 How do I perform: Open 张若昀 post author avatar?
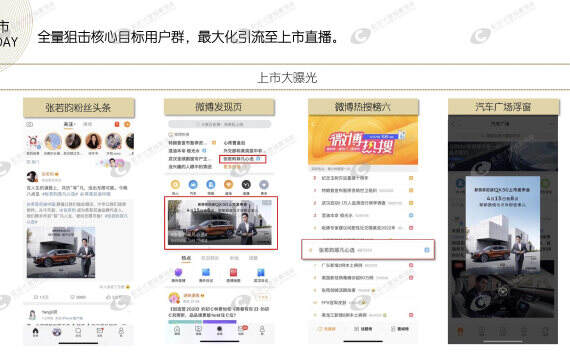pyautogui.click(x=32, y=177)
